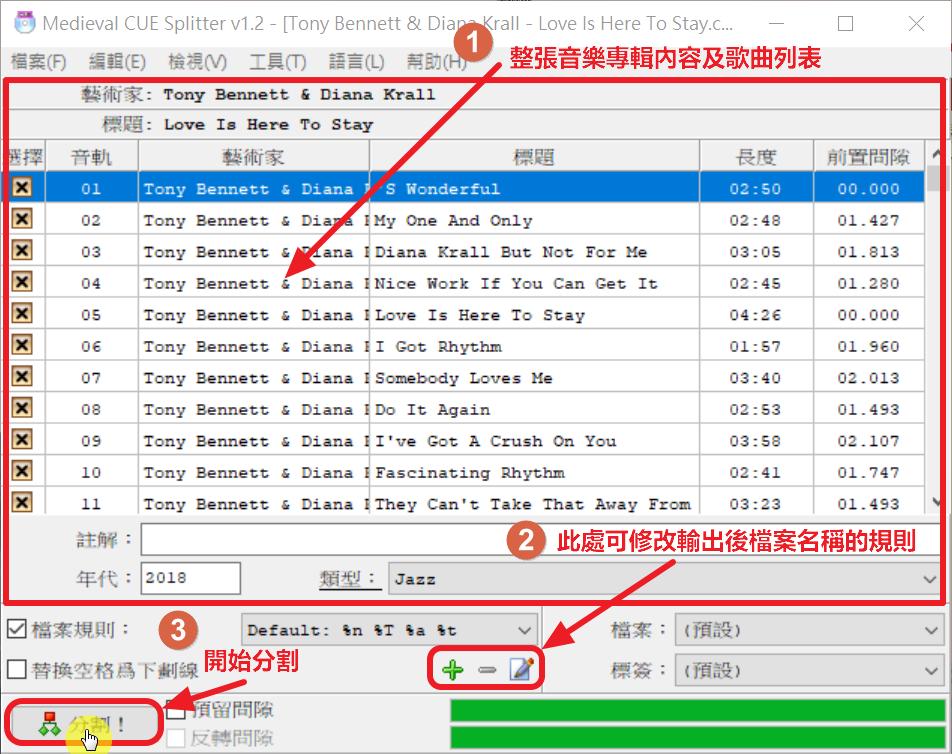Uncheck the selection box for track 04
This screenshot has height=754, width=952.
22,282
